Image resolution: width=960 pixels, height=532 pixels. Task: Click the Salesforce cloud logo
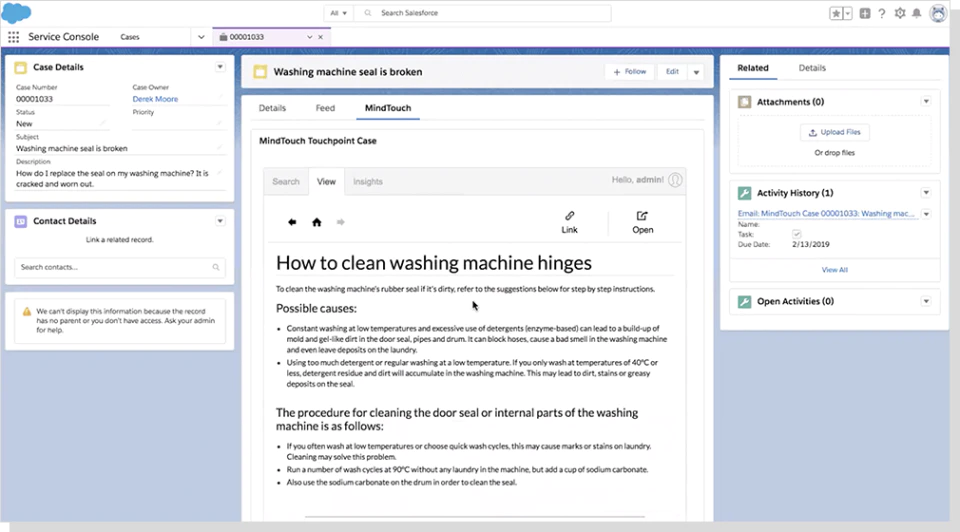[x=17, y=12]
